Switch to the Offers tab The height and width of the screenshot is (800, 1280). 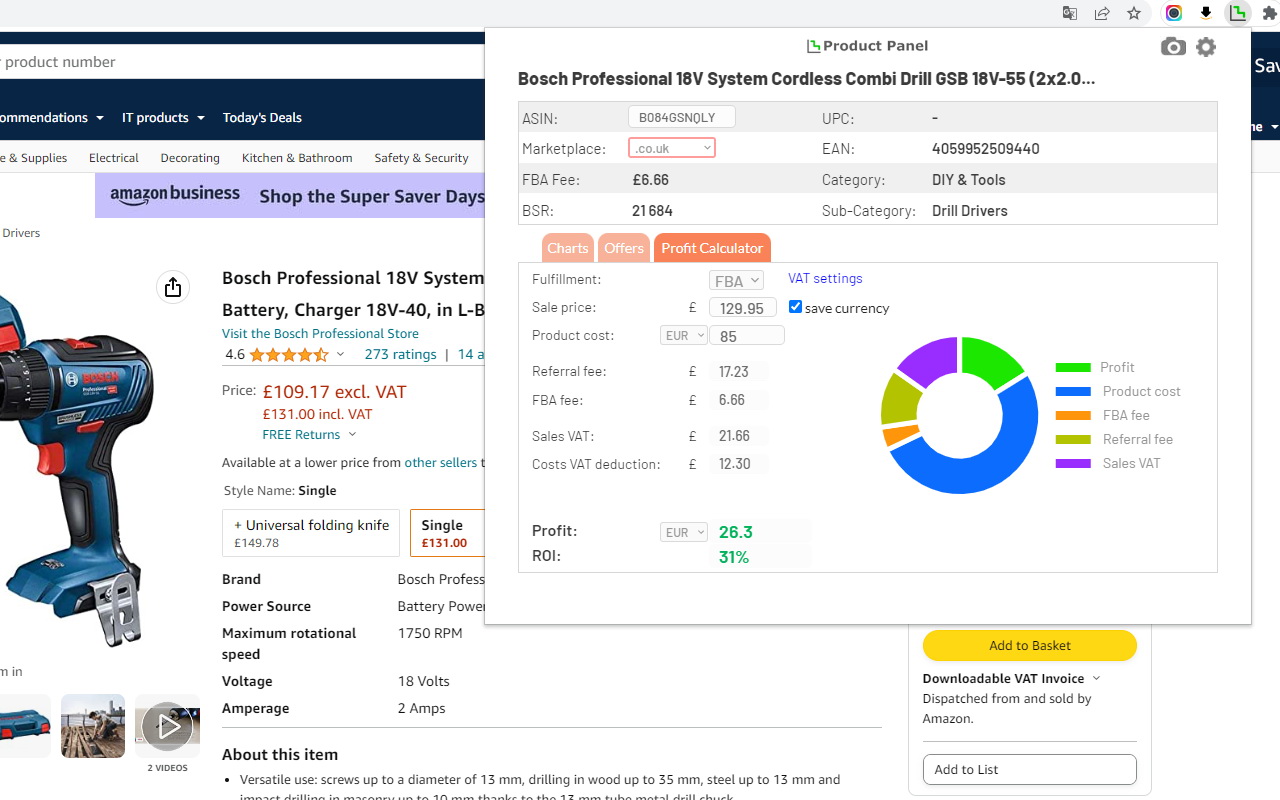[623, 248]
